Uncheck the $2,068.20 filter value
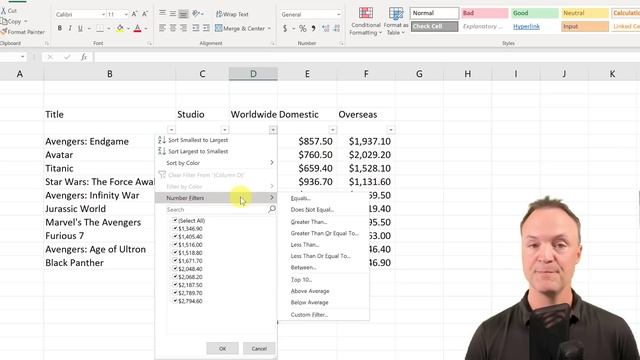Screen dimensions: 640x360 (175, 277)
